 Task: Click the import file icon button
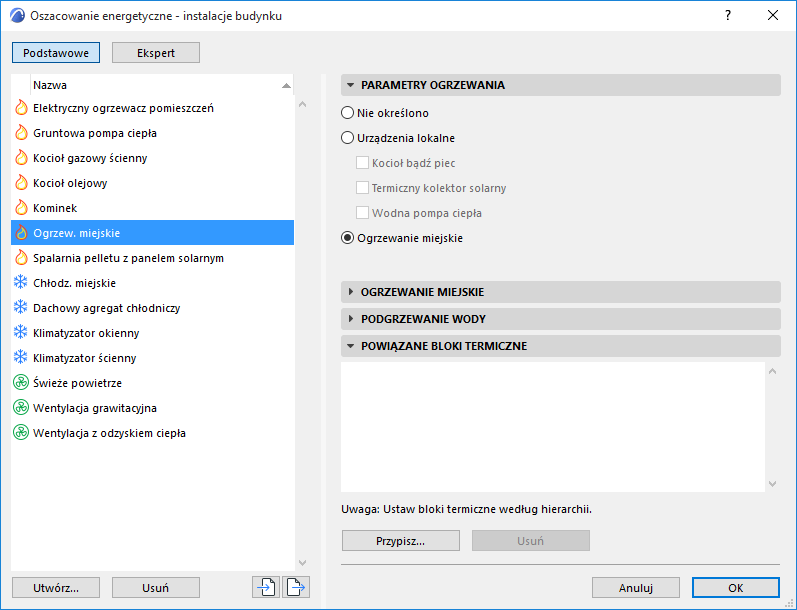point(266,587)
